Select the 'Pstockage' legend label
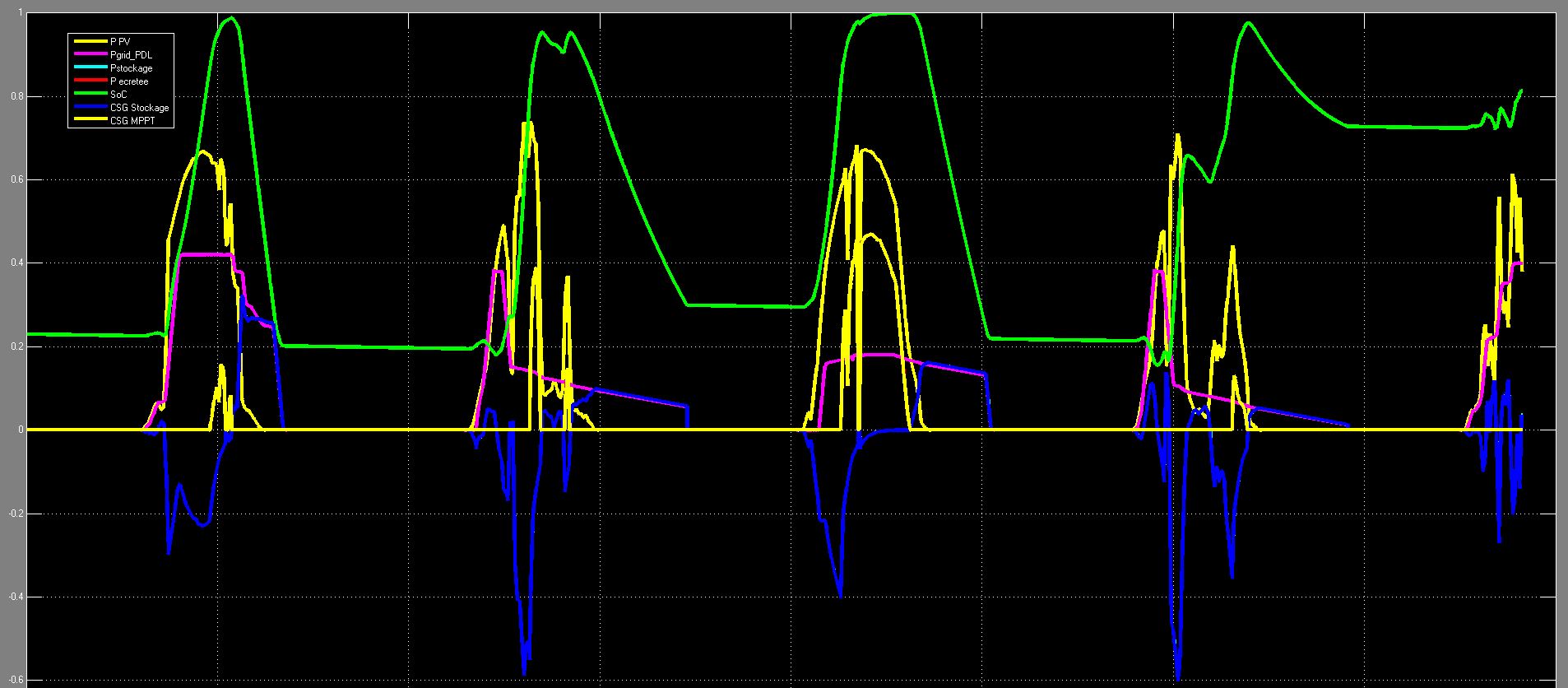This screenshot has width=1568, height=688. (x=132, y=68)
